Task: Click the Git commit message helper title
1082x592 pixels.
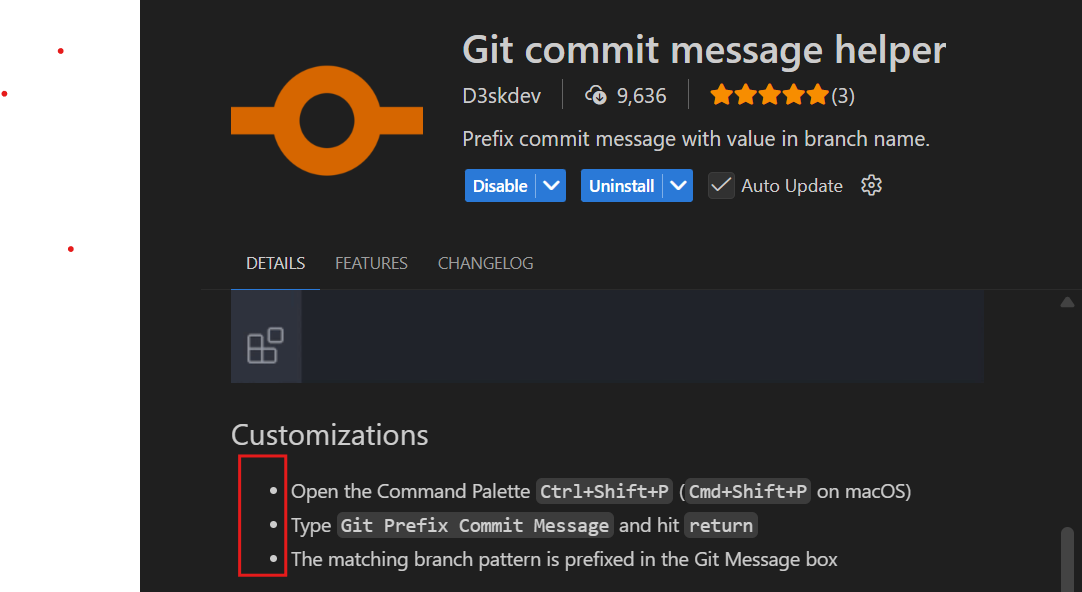Action: pos(704,50)
